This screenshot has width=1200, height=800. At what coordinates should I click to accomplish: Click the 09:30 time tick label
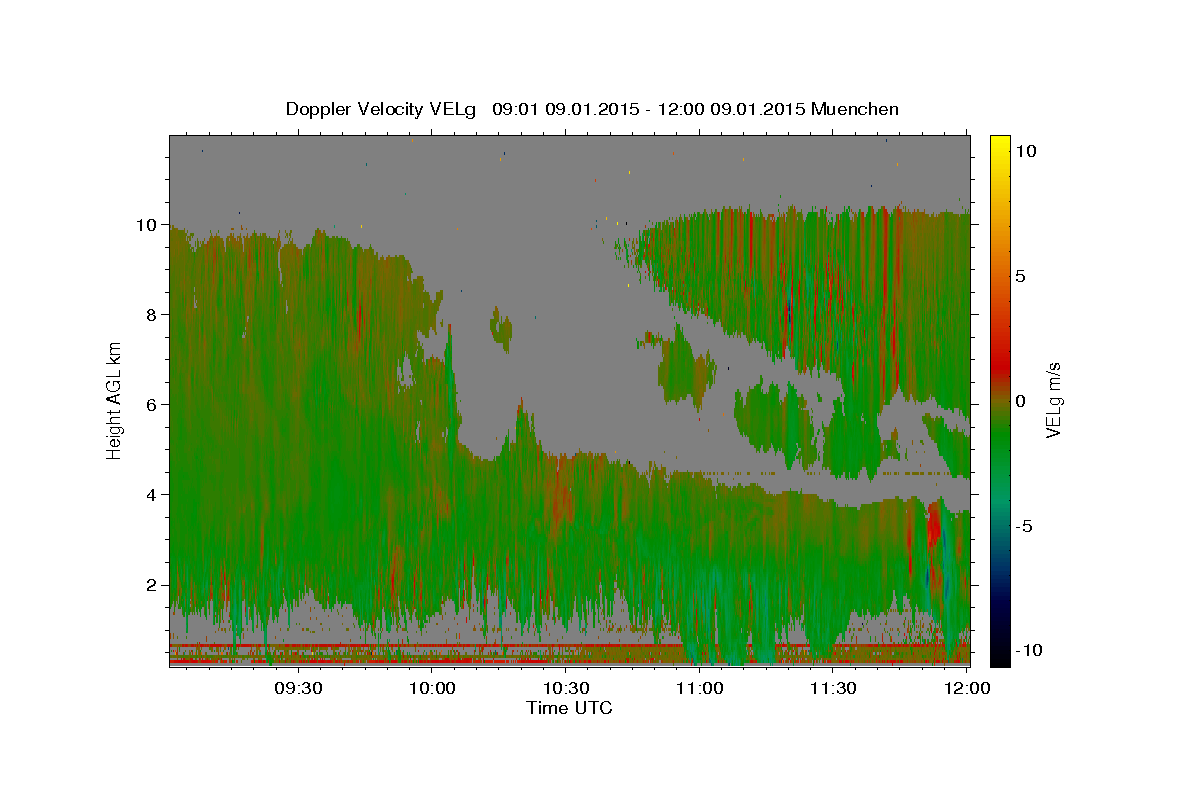(299, 688)
